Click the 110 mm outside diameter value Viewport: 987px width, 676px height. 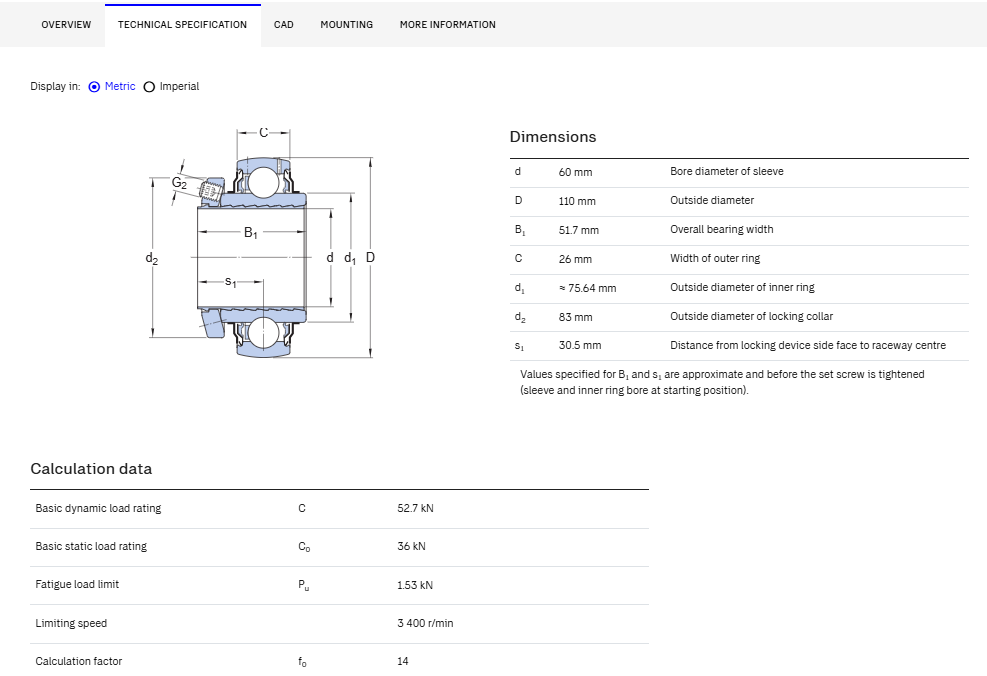[577, 201]
